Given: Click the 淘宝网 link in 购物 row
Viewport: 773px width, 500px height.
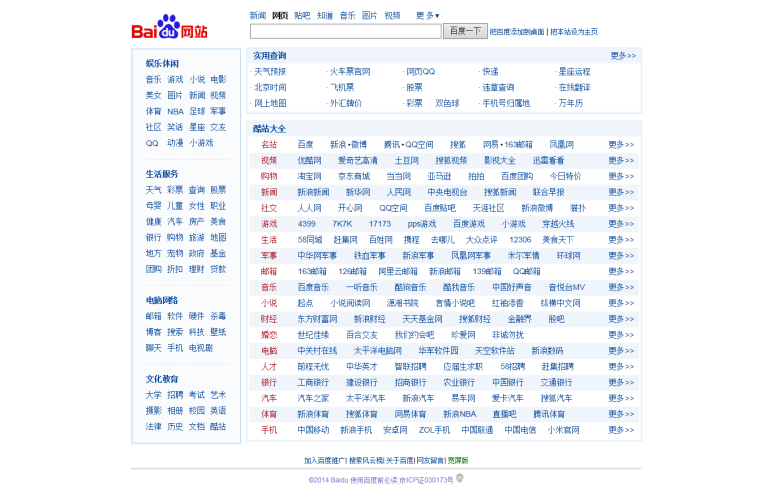Looking at the screenshot, I should click(310, 176).
